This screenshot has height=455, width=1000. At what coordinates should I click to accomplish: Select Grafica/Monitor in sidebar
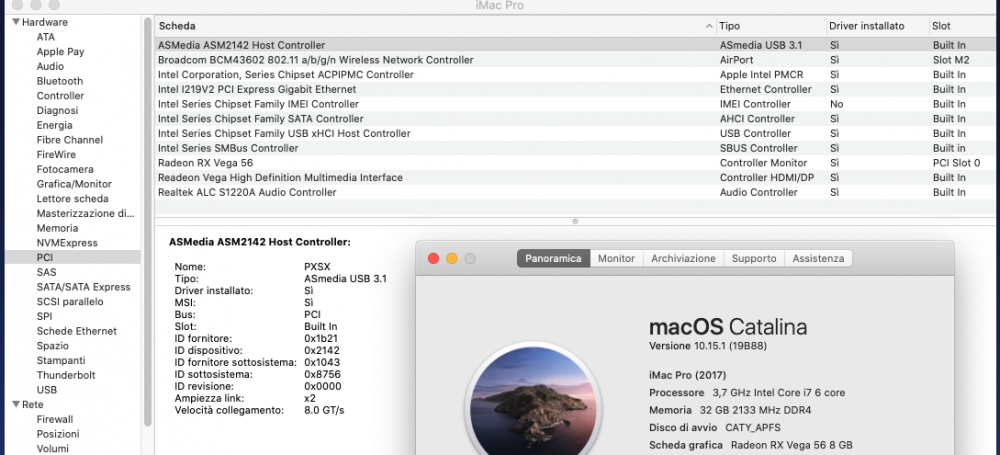[74, 184]
